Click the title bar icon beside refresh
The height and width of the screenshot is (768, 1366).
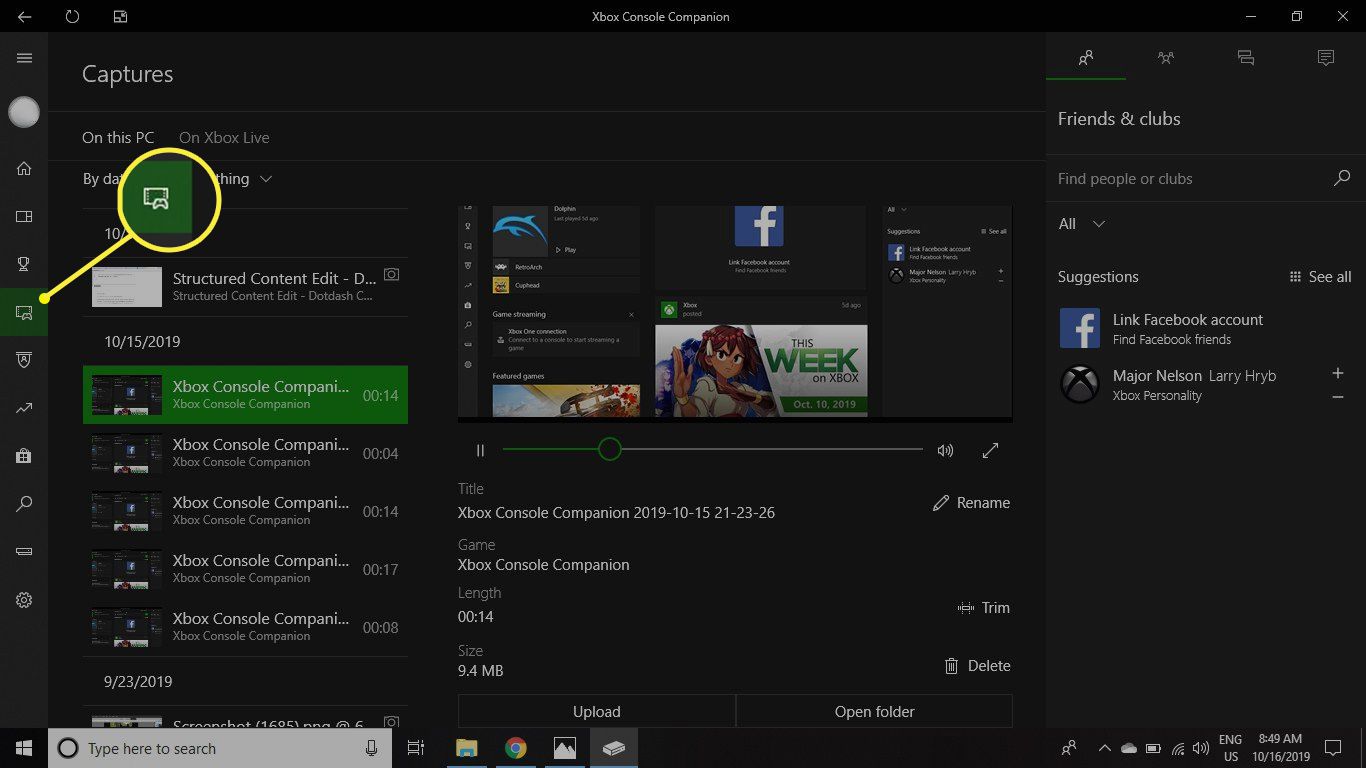point(120,16)
